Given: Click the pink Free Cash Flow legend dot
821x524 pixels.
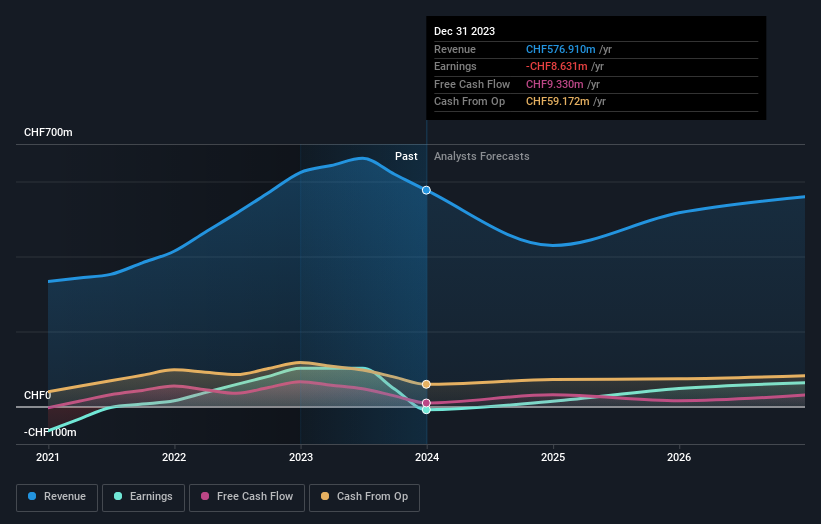Looking at the screenshot, I should point(205,496).
